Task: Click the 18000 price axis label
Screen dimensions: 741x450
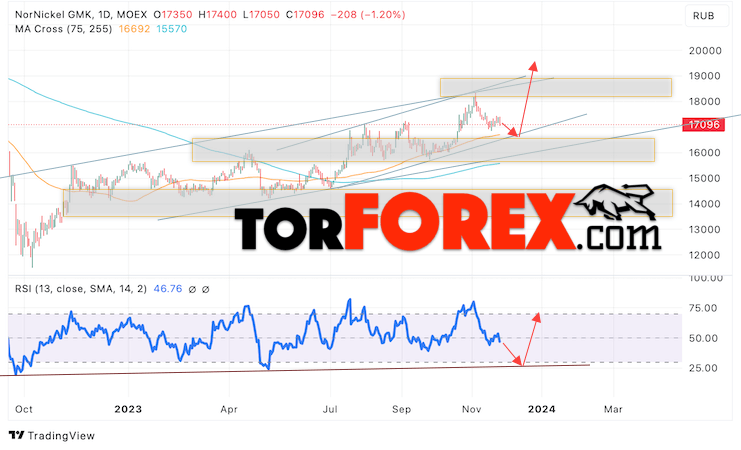Action: tap(705, 102)
